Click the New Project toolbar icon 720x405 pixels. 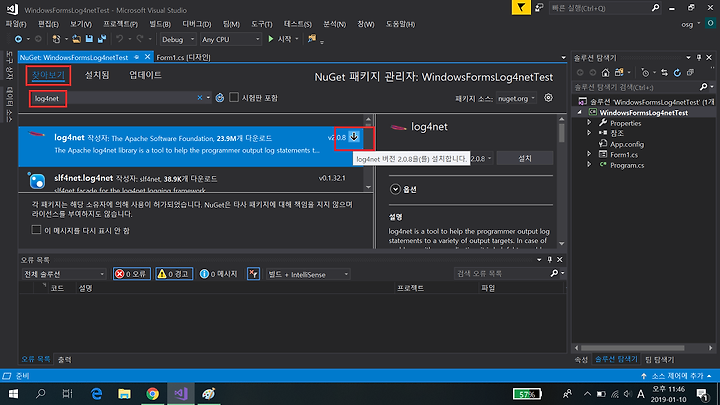point(56,39)
